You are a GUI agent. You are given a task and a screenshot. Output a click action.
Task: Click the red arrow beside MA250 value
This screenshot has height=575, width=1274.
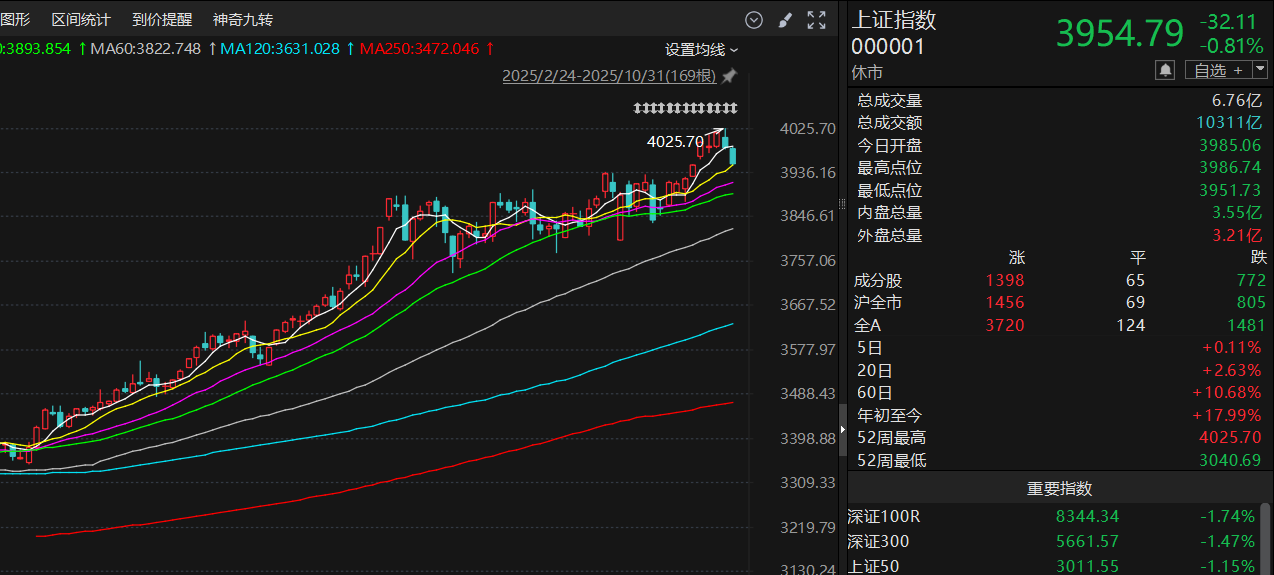tap(490, 48)
